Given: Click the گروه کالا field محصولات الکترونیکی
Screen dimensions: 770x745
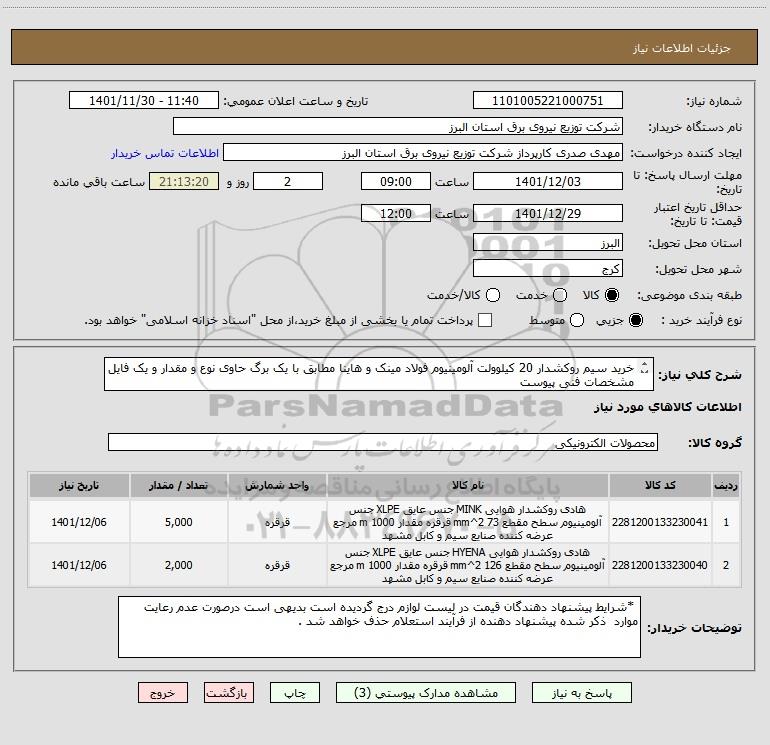Looking at the screenshot, I should pos(383,442).
